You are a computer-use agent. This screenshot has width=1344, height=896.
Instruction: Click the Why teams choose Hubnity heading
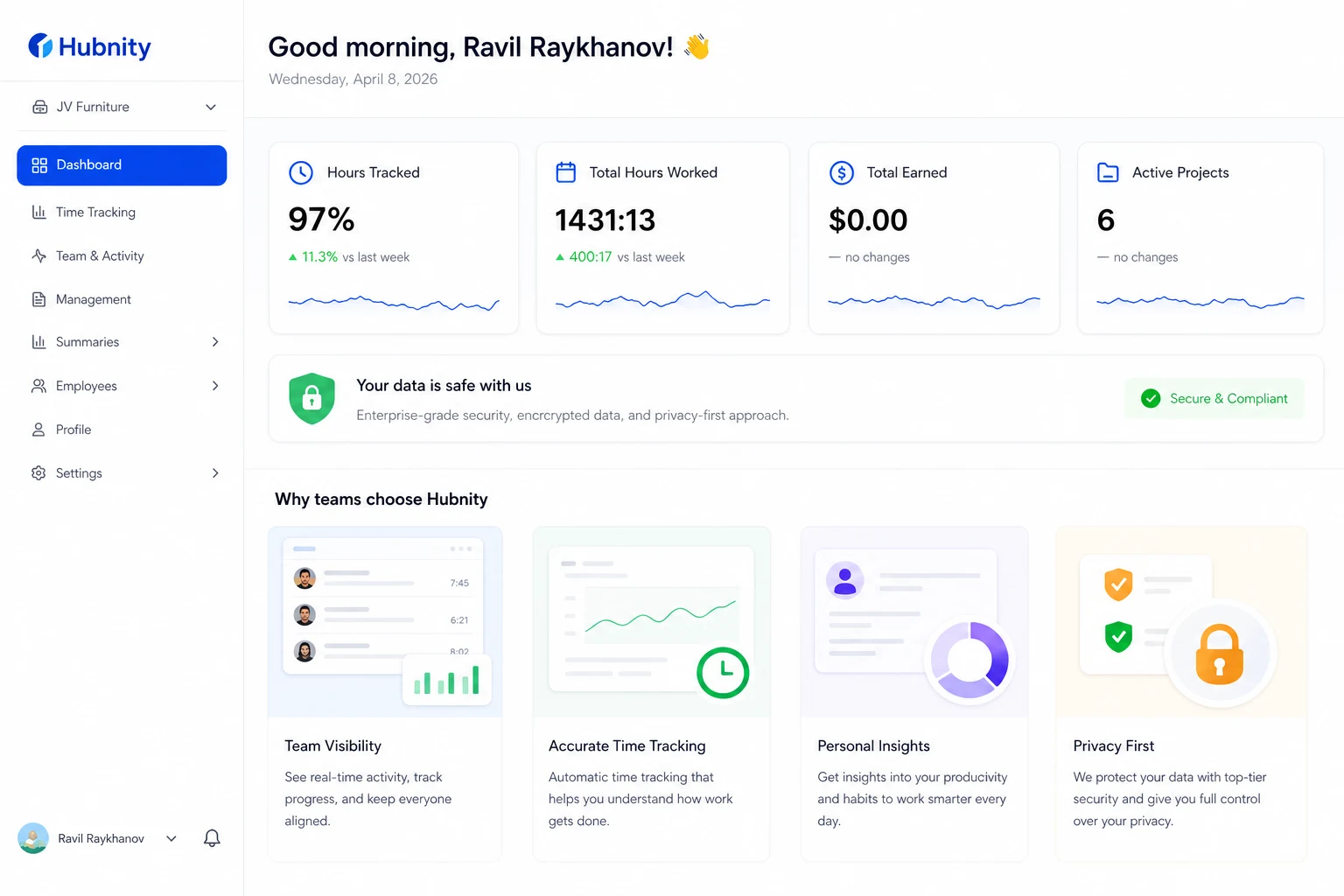tap(381, 500)
